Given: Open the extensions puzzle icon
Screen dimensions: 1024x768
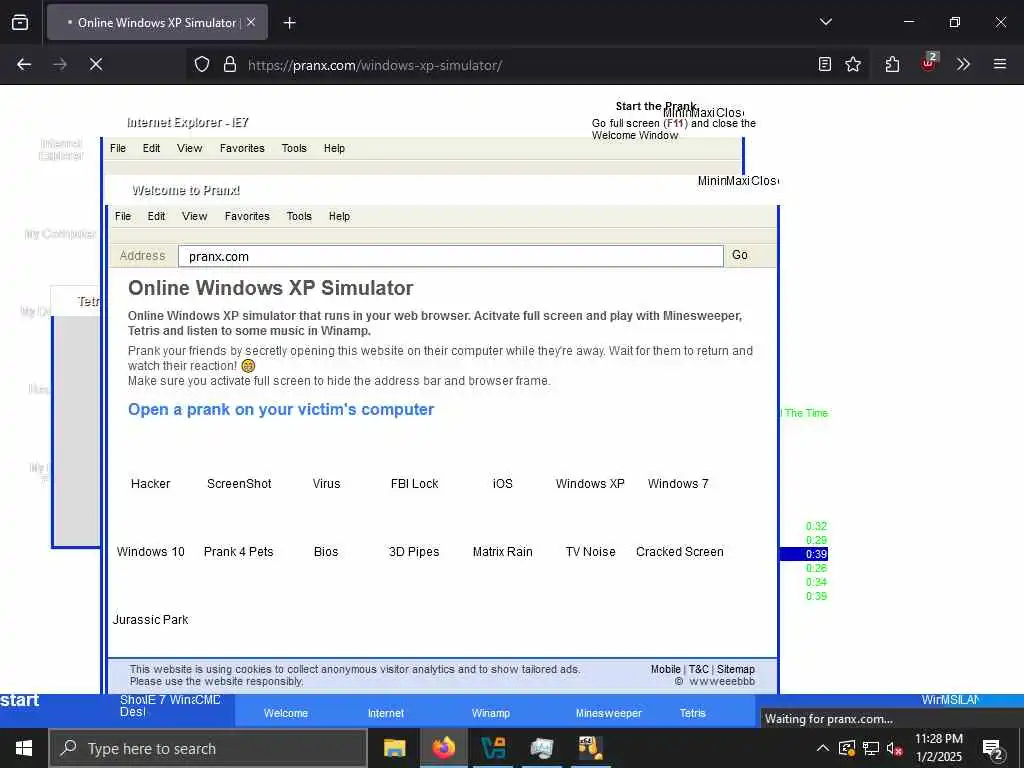Looking at the screenshot, I should click(x=892, y=64).
